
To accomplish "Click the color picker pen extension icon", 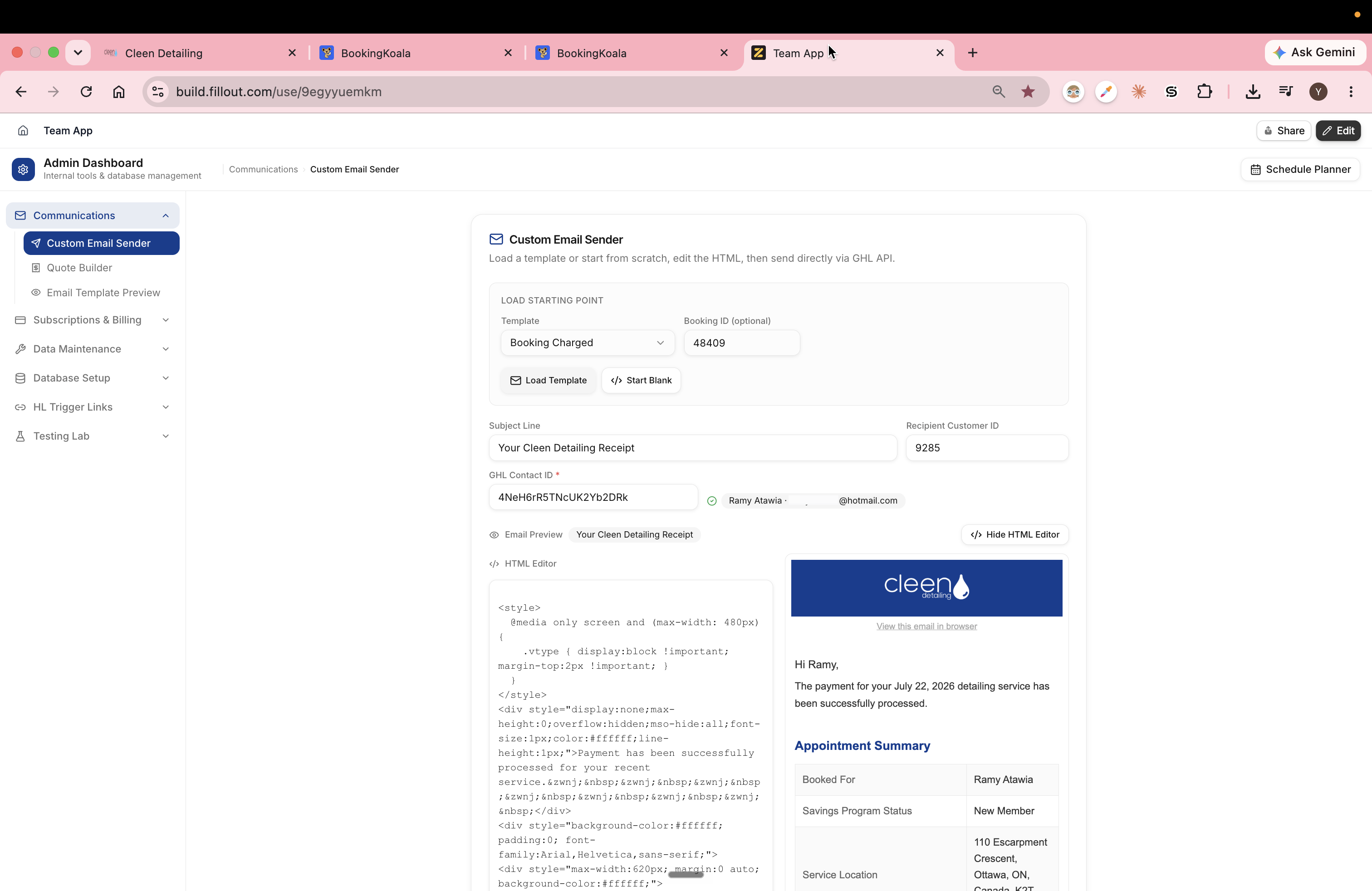I will (1106, 92).
